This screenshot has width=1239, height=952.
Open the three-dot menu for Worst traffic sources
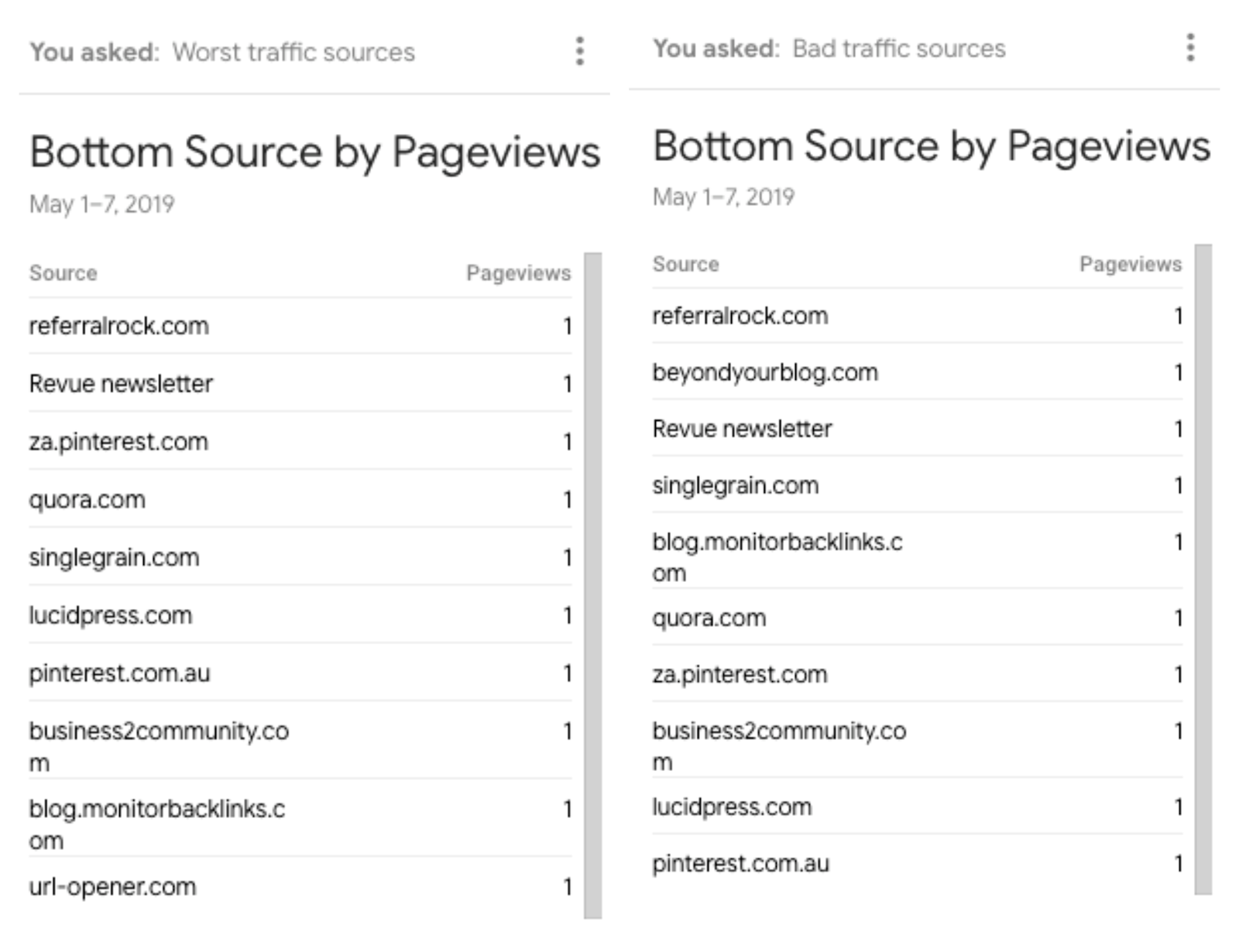(x=580, y=51)
